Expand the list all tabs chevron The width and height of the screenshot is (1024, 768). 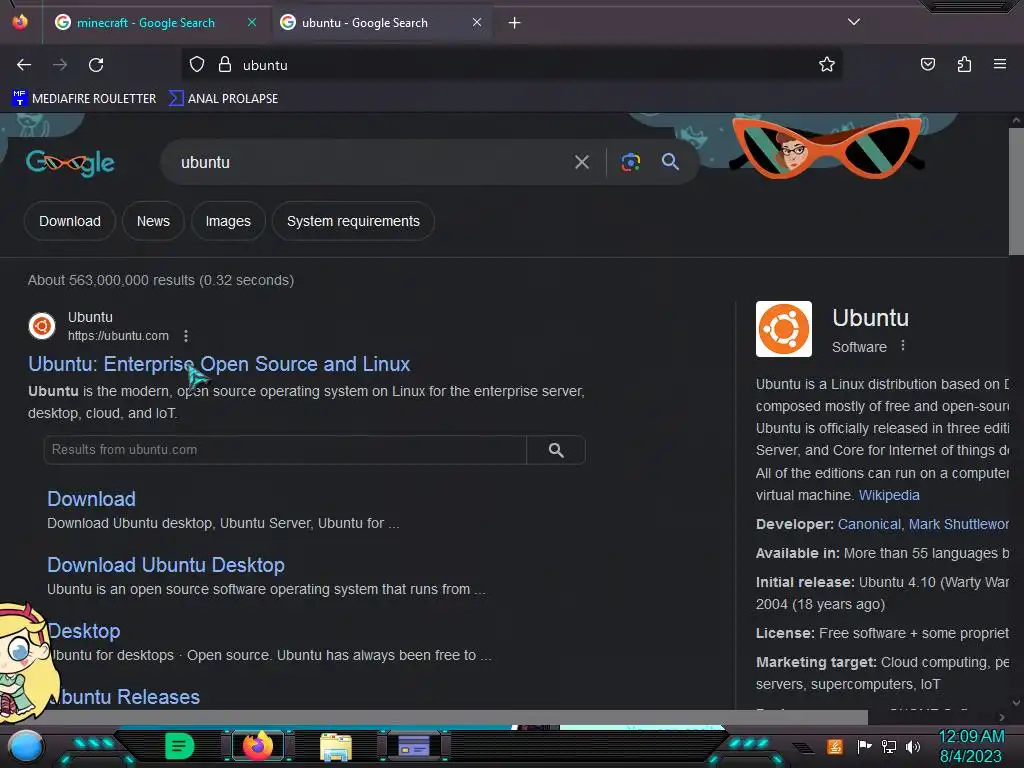coord(854,22)
